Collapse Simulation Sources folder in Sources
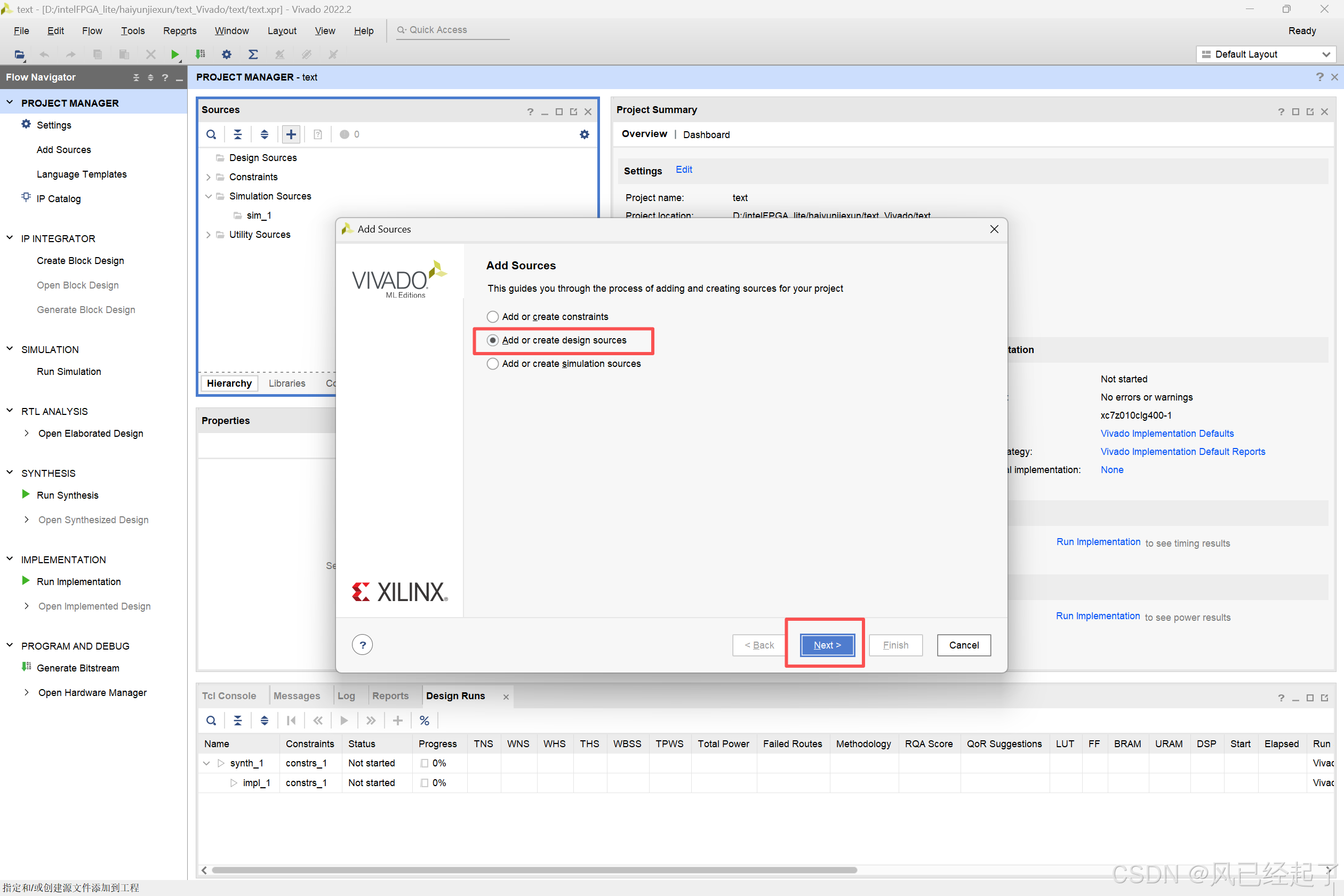 pos(209,196)
